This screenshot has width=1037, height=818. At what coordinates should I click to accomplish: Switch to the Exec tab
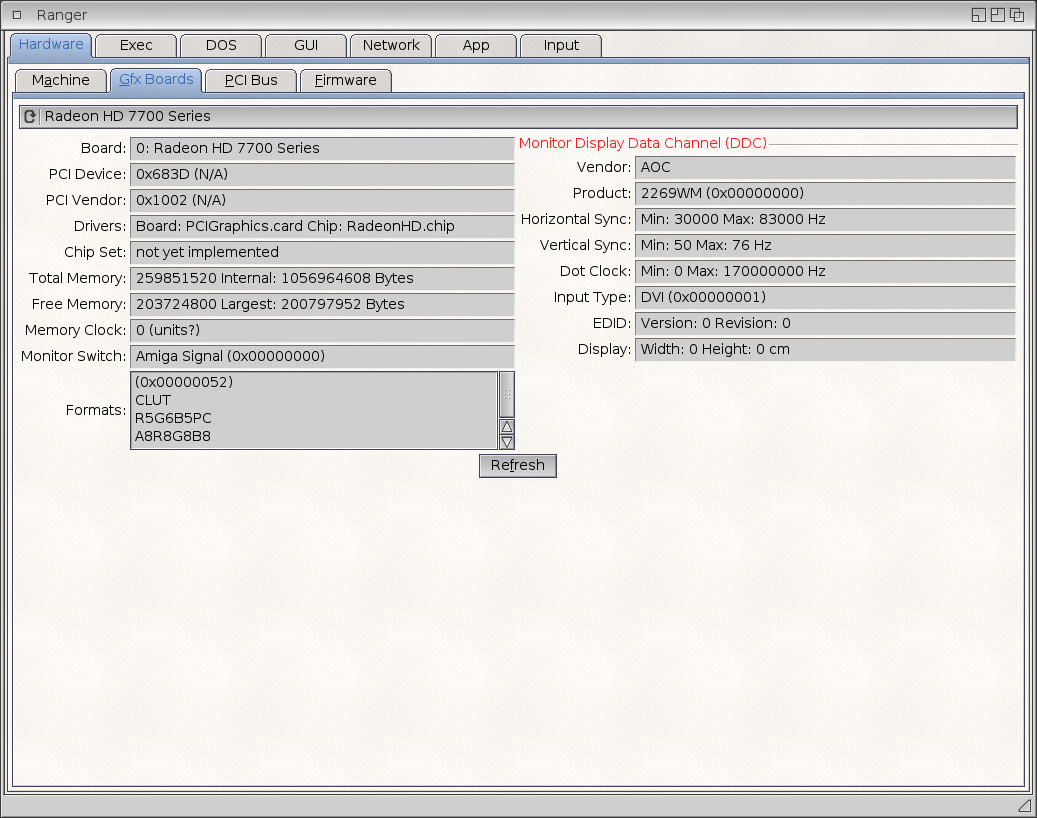coord(136,45)
